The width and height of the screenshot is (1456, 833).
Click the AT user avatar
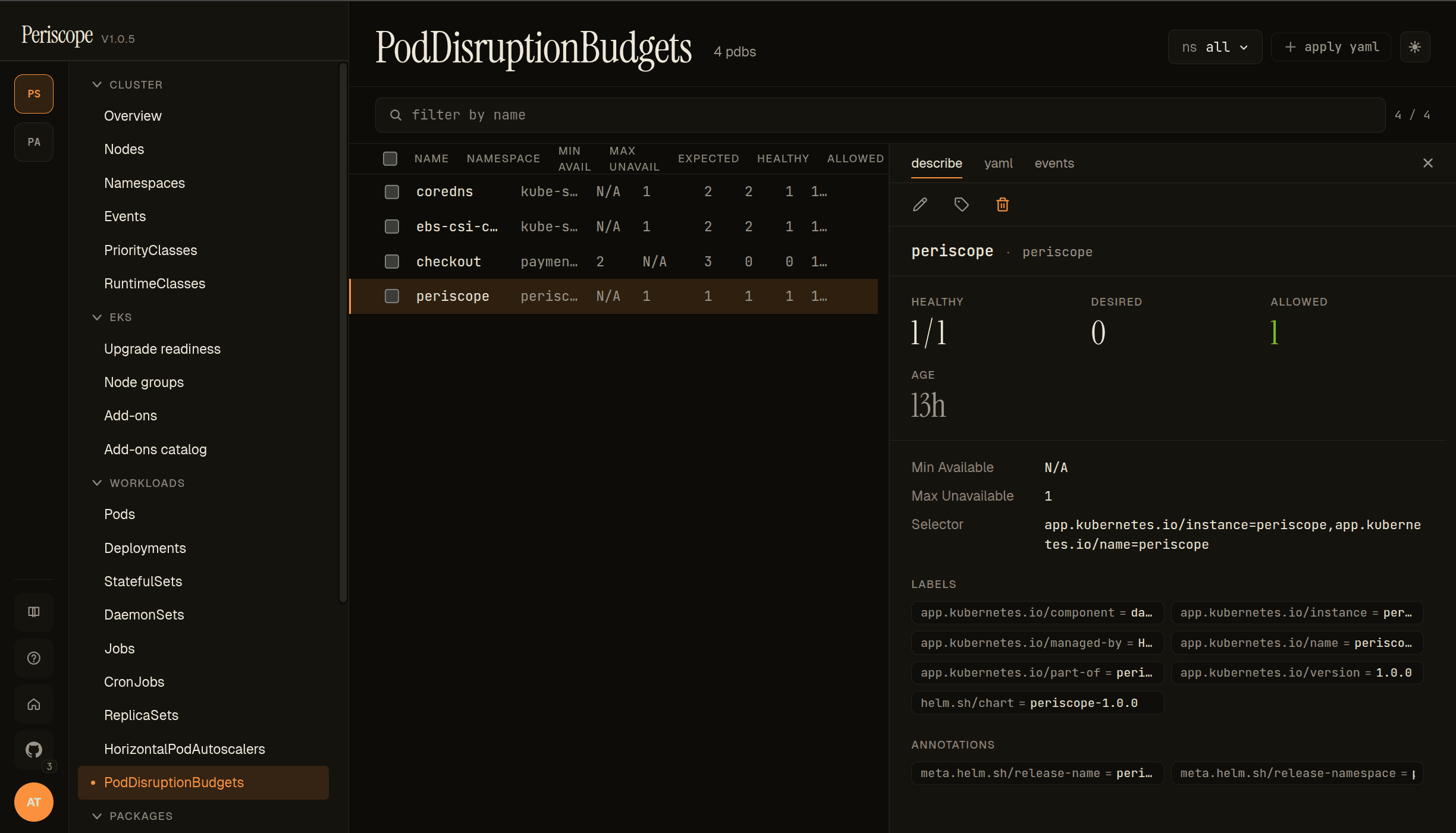coord(34,802)
